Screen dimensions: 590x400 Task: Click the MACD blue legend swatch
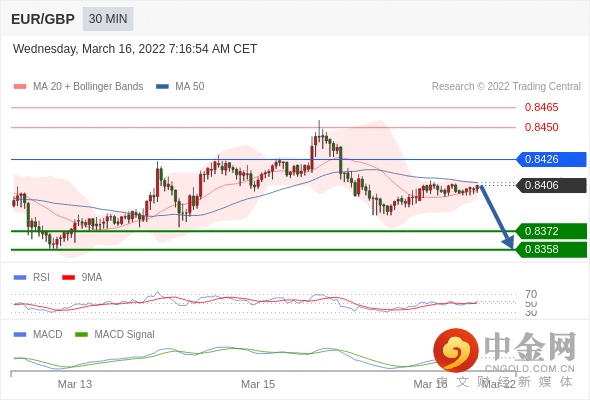[20, 335]
